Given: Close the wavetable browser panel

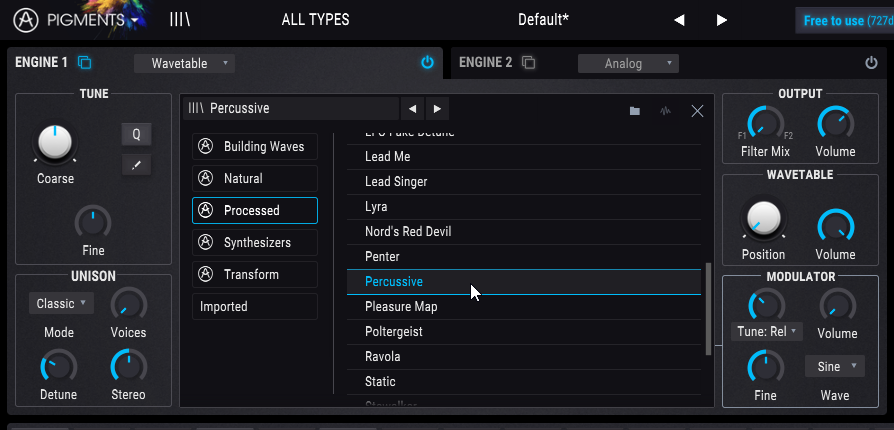Looking at the screenshot, I should pos(697,111).
